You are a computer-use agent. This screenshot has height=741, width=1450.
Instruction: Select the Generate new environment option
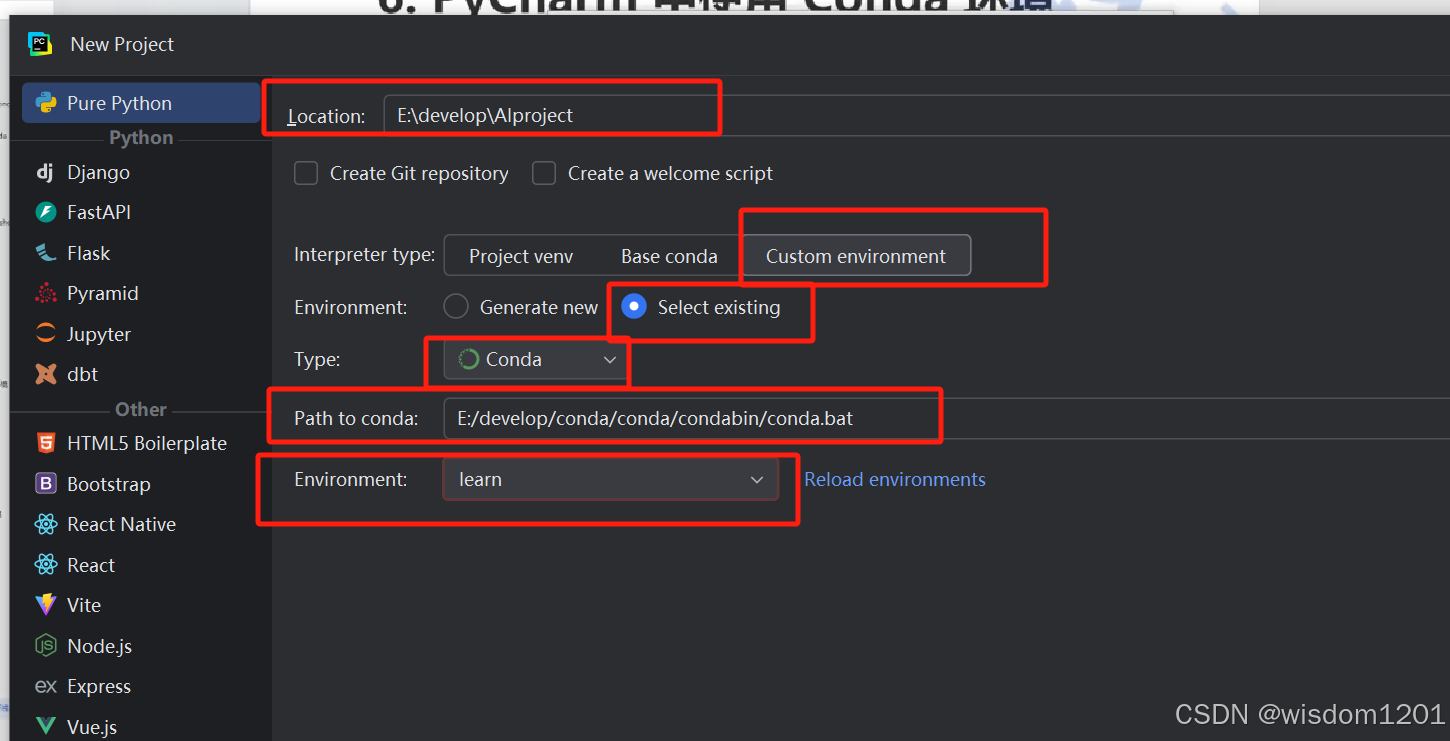(456, 306)
